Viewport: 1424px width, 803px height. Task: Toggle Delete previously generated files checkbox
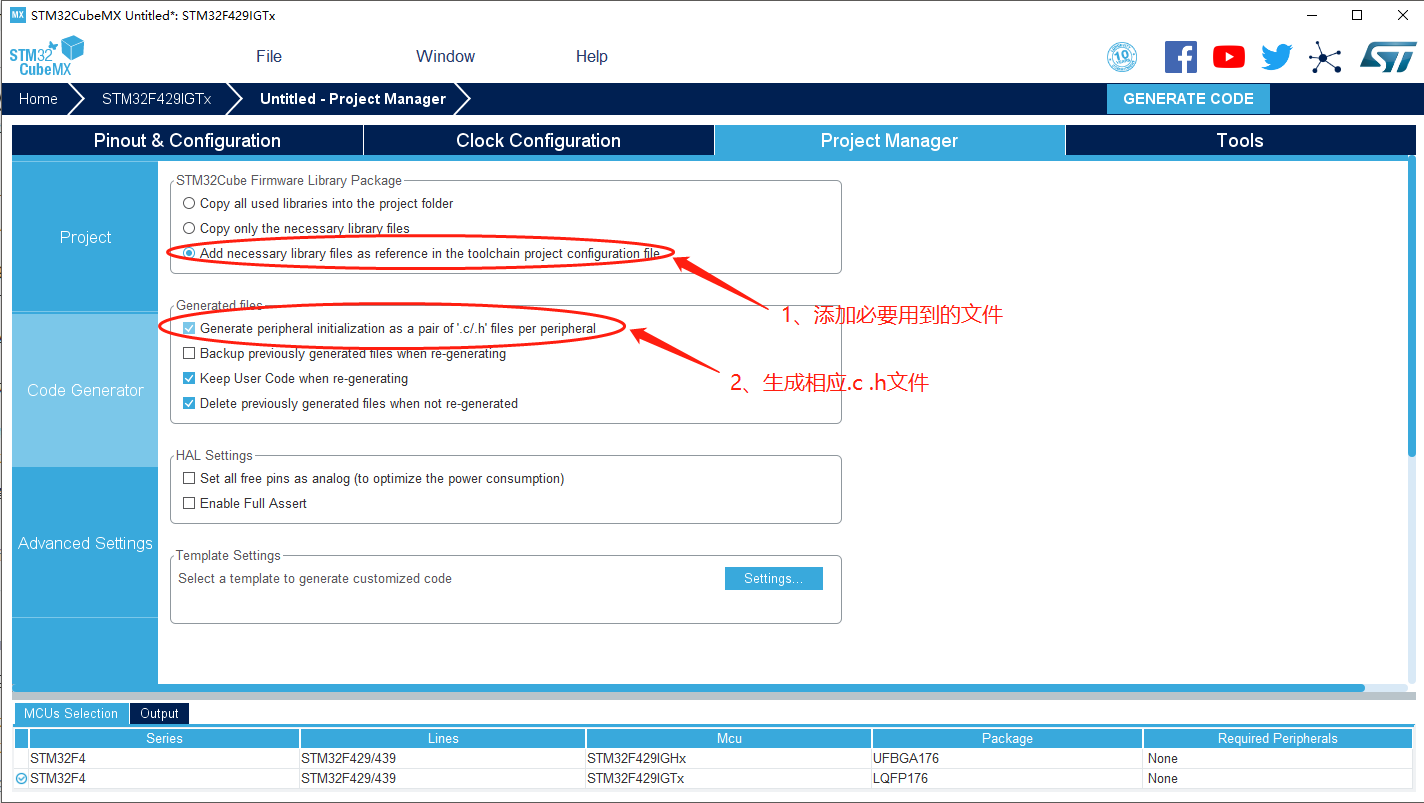(x=189, y=403)
